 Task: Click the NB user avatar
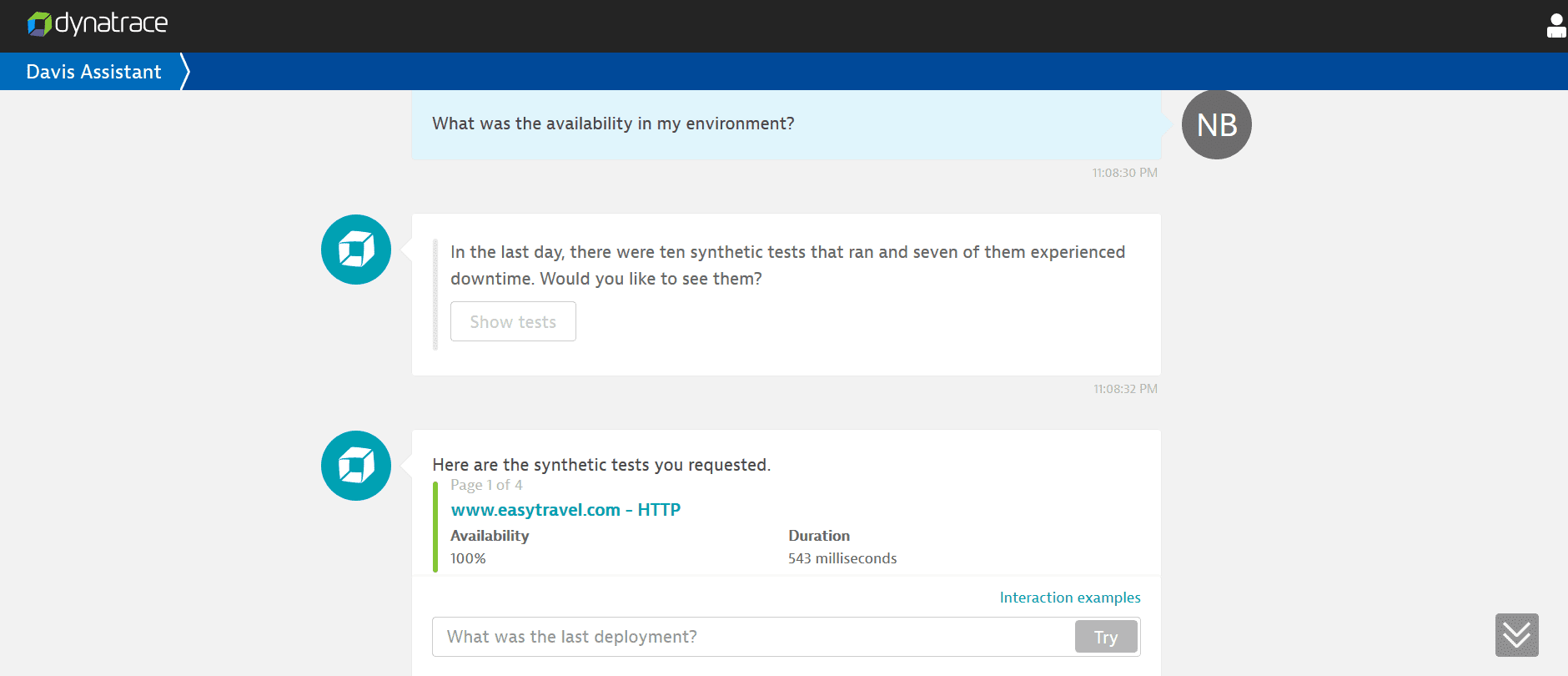click(x=1216, y=124)
